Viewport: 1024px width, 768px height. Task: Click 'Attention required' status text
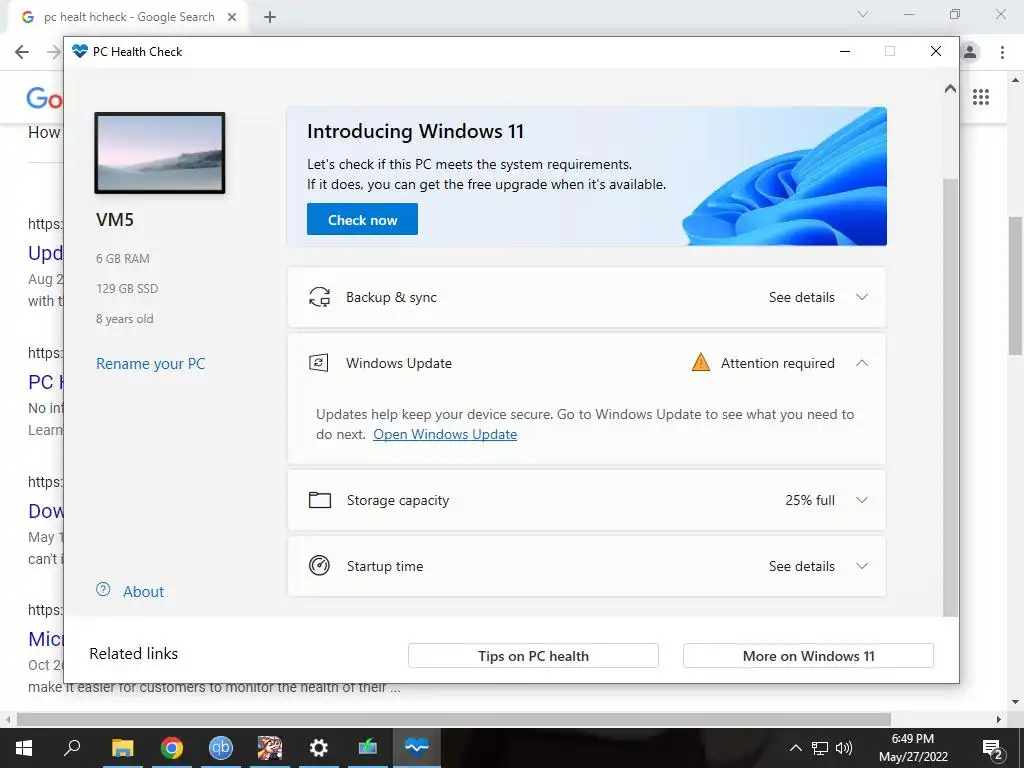pos(777,363)
